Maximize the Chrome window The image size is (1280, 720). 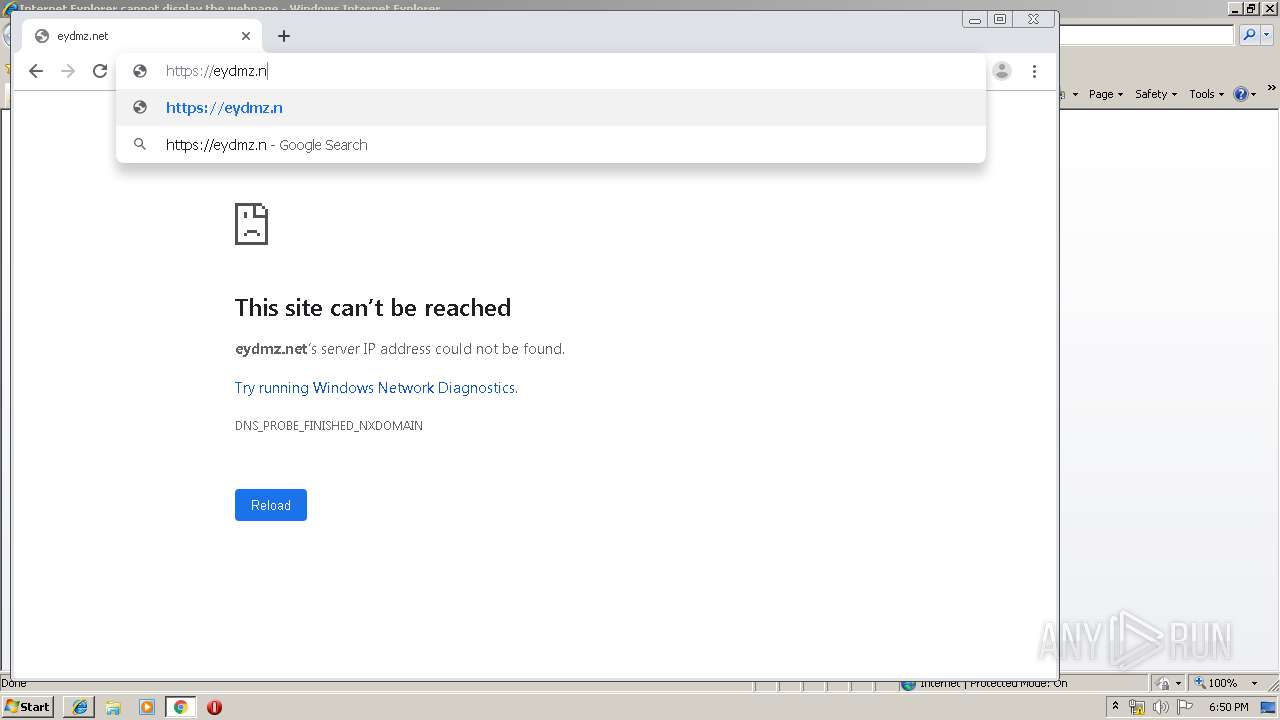pos(1000,19)
